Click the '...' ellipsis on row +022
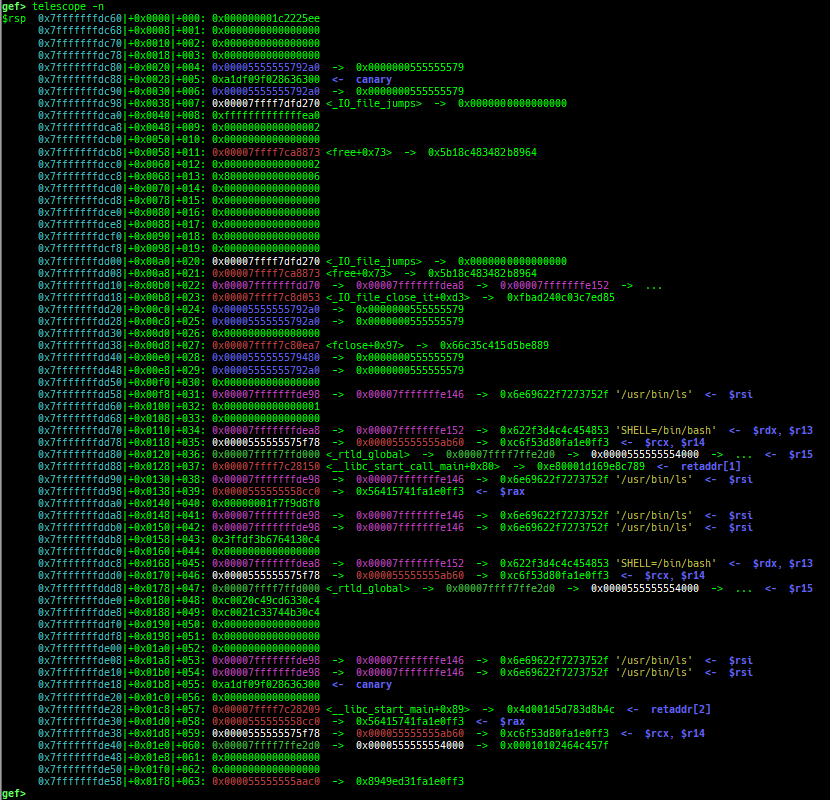 (654, 286)
